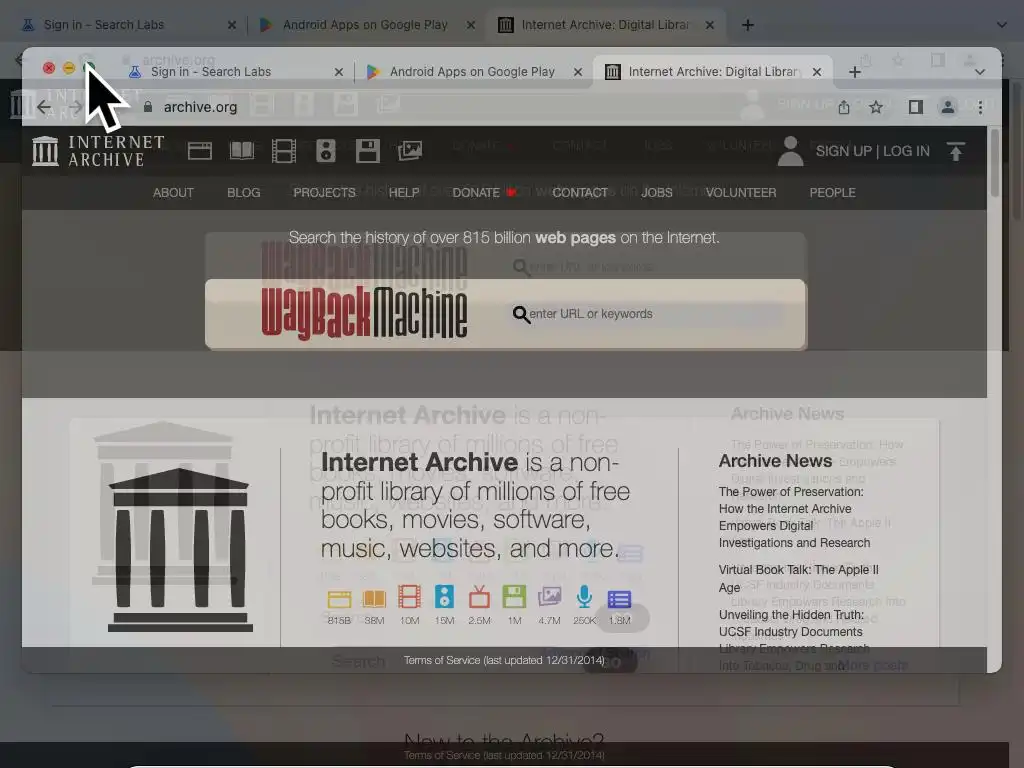Open the 38M texts media icon

pos(374,599)
